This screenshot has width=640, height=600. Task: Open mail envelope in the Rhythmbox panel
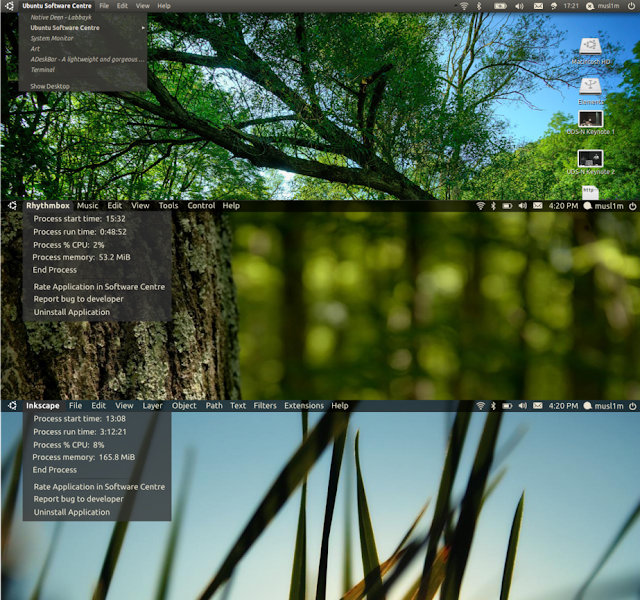pos(538,206)
